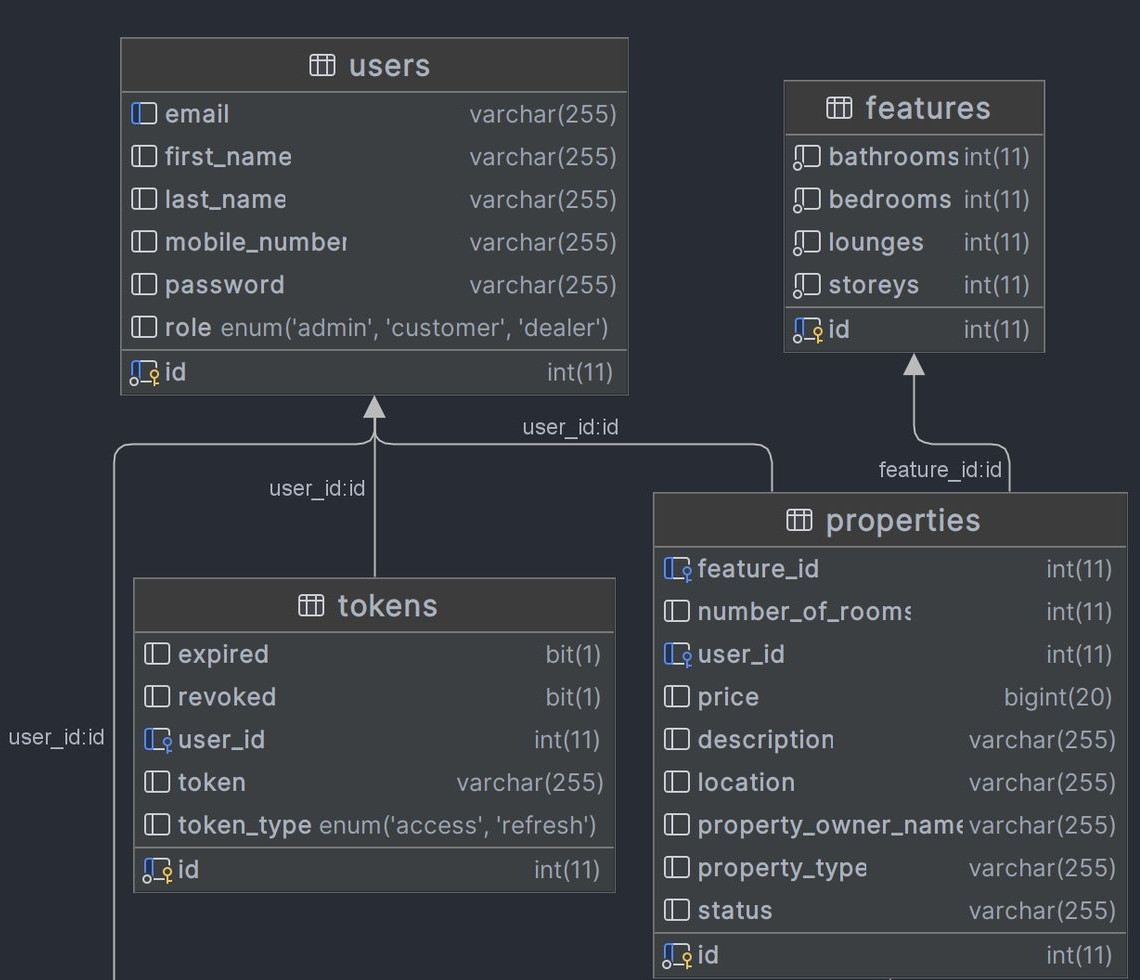Click the arrowhead pointing into features table
The height and width of the screenshot is (980, 1140).
tap(914, 365)
